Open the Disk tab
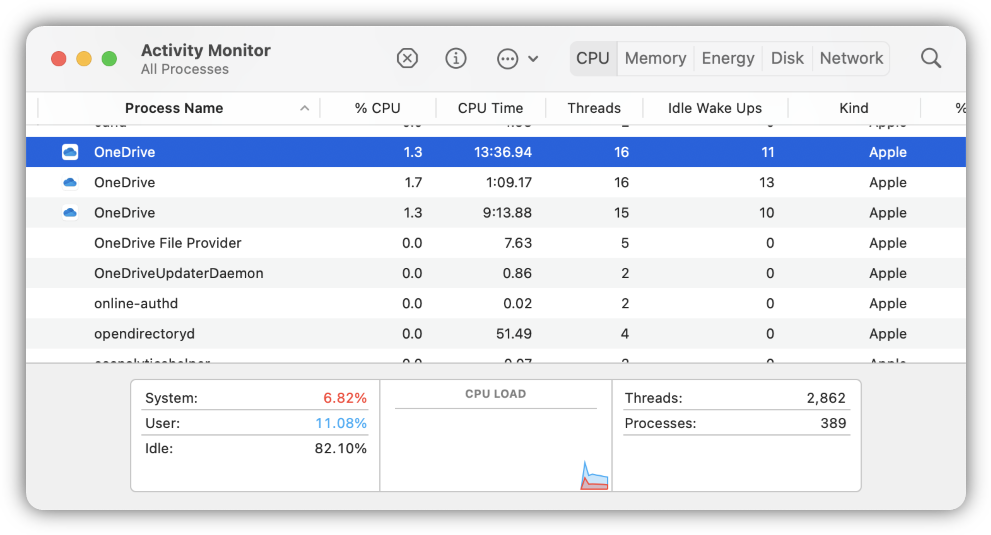The image size is (991, 535). coord(787,58)
